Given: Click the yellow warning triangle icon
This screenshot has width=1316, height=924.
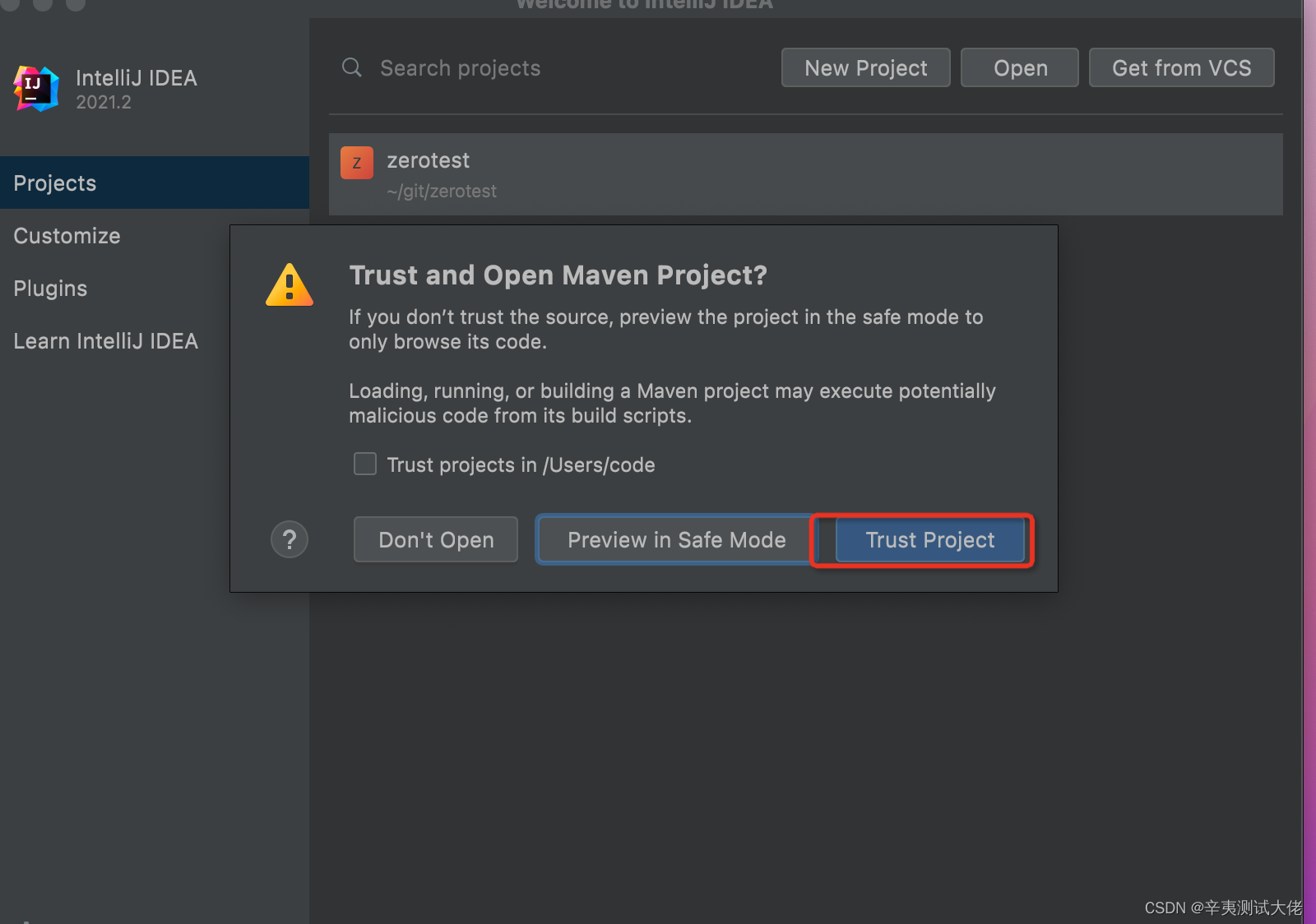Looking at the screenshot, I should 290,284.
